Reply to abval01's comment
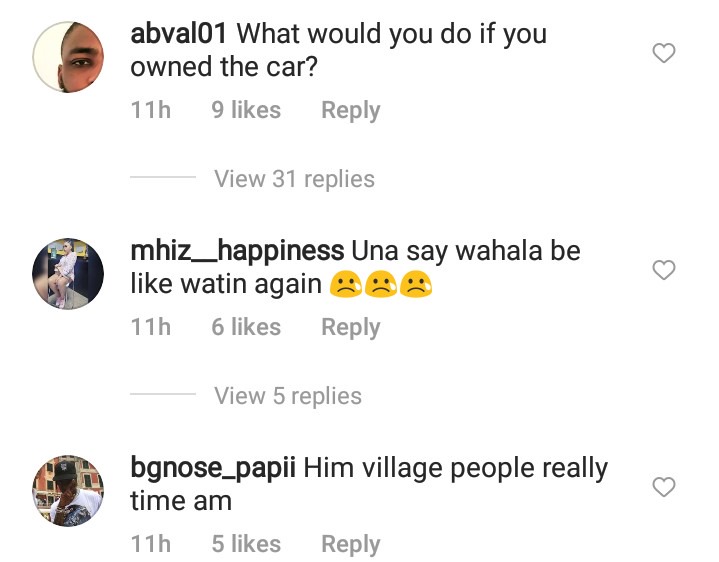This screenshot has height=562, width=719. 351,110
